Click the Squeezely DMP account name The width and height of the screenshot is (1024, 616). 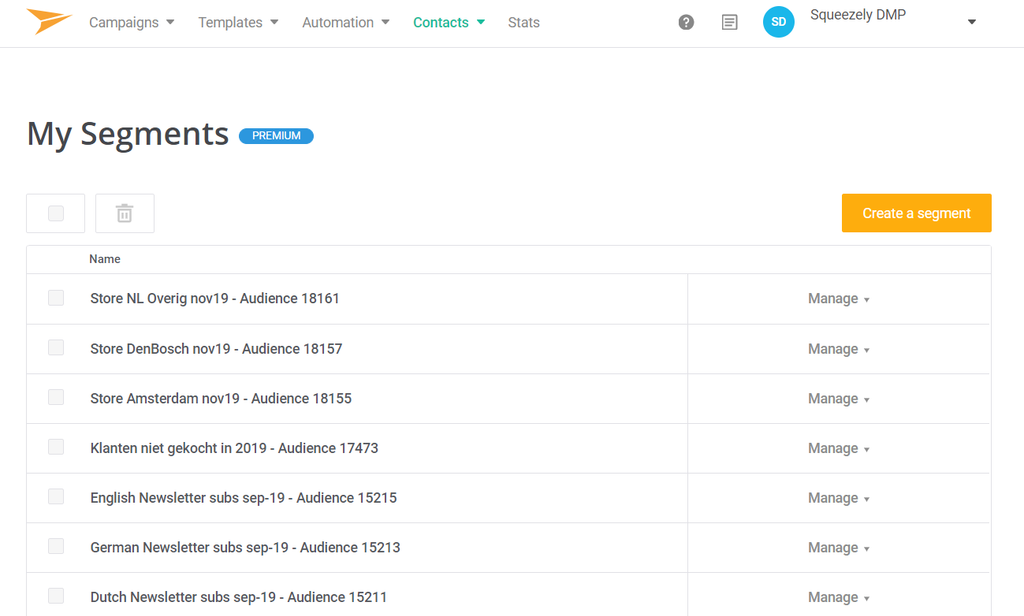857,14
